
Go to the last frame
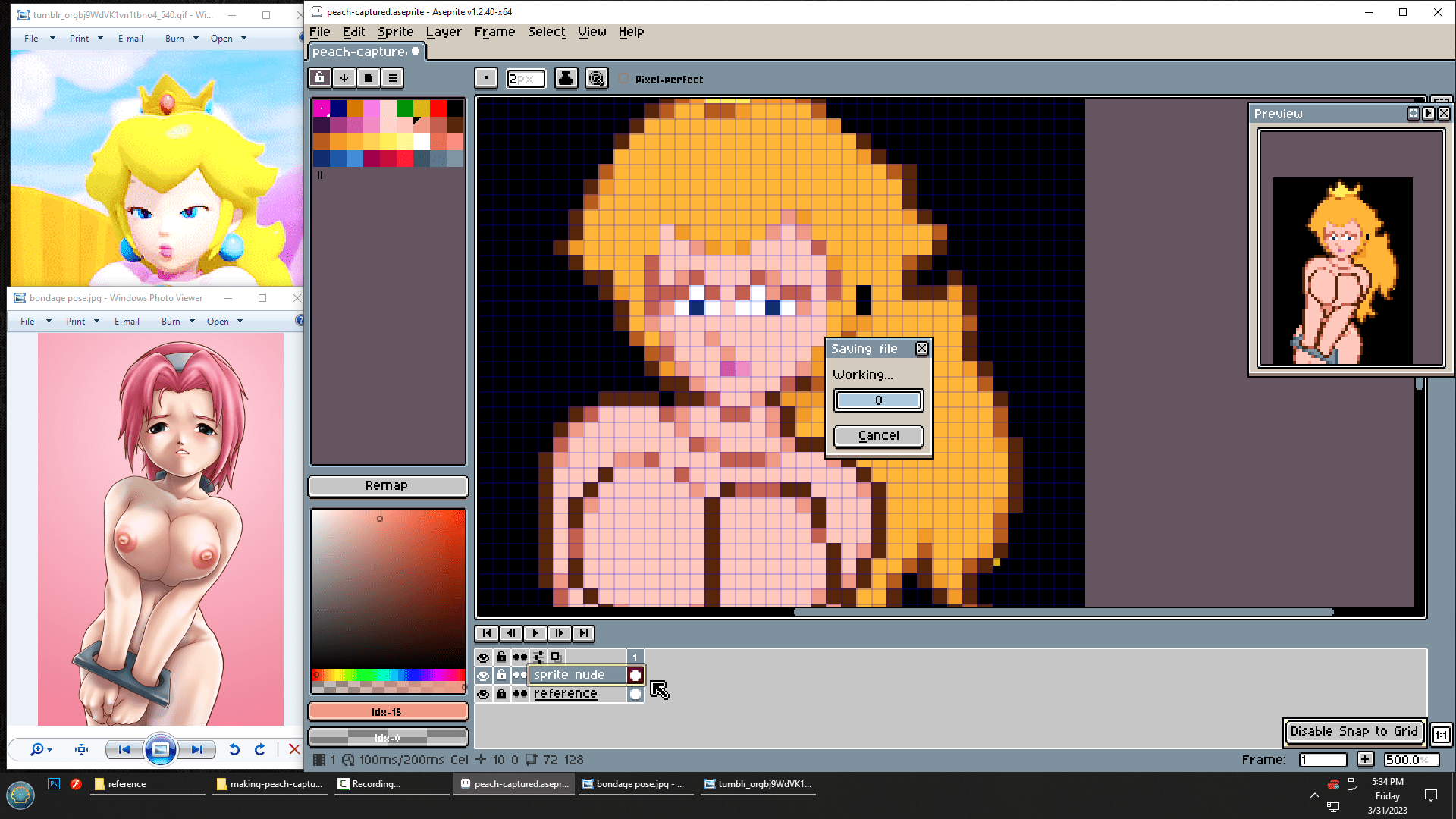pyautogui.click(x=583, y=633)
